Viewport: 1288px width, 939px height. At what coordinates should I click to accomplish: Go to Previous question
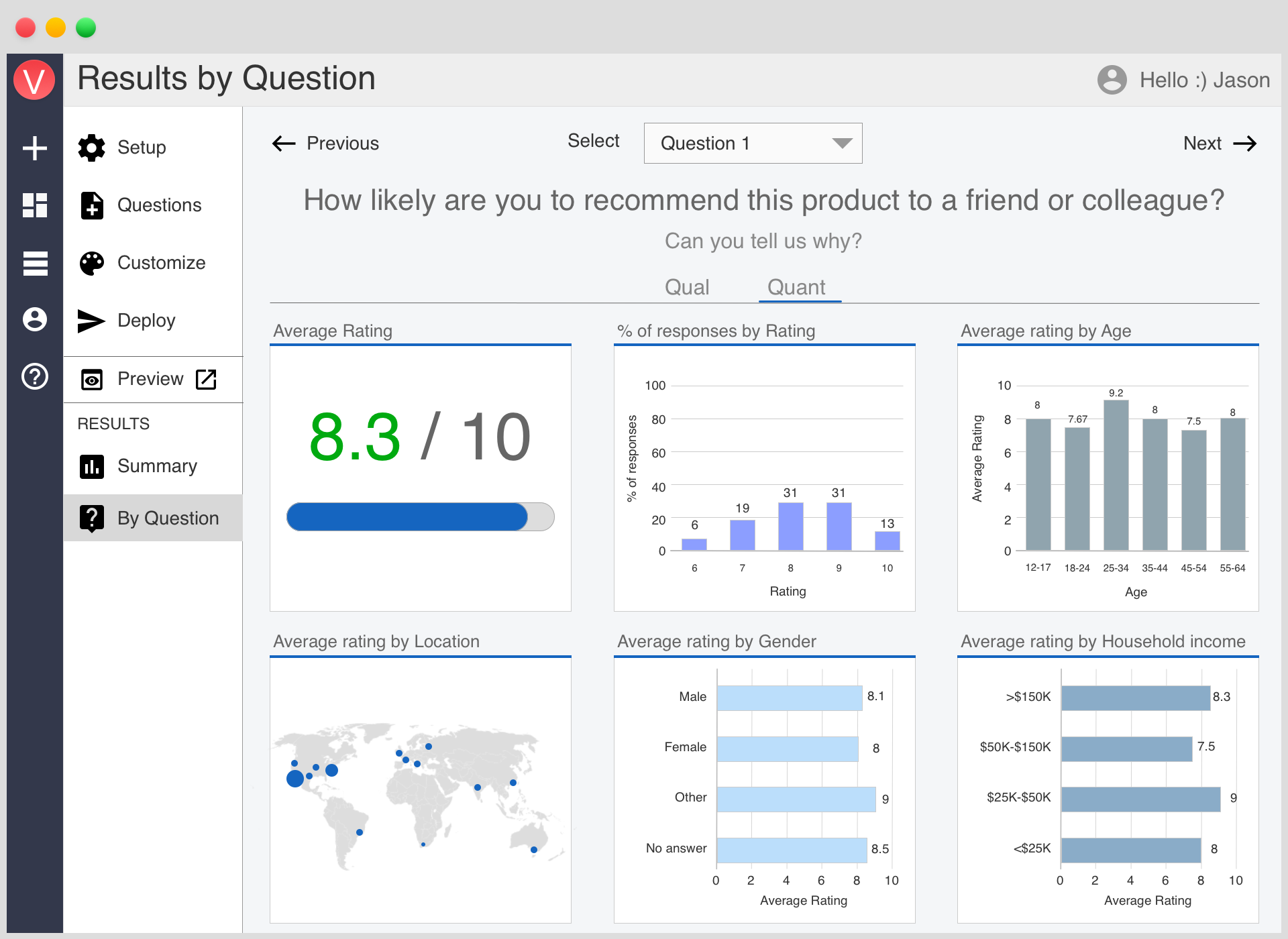[x=326, y=144]
